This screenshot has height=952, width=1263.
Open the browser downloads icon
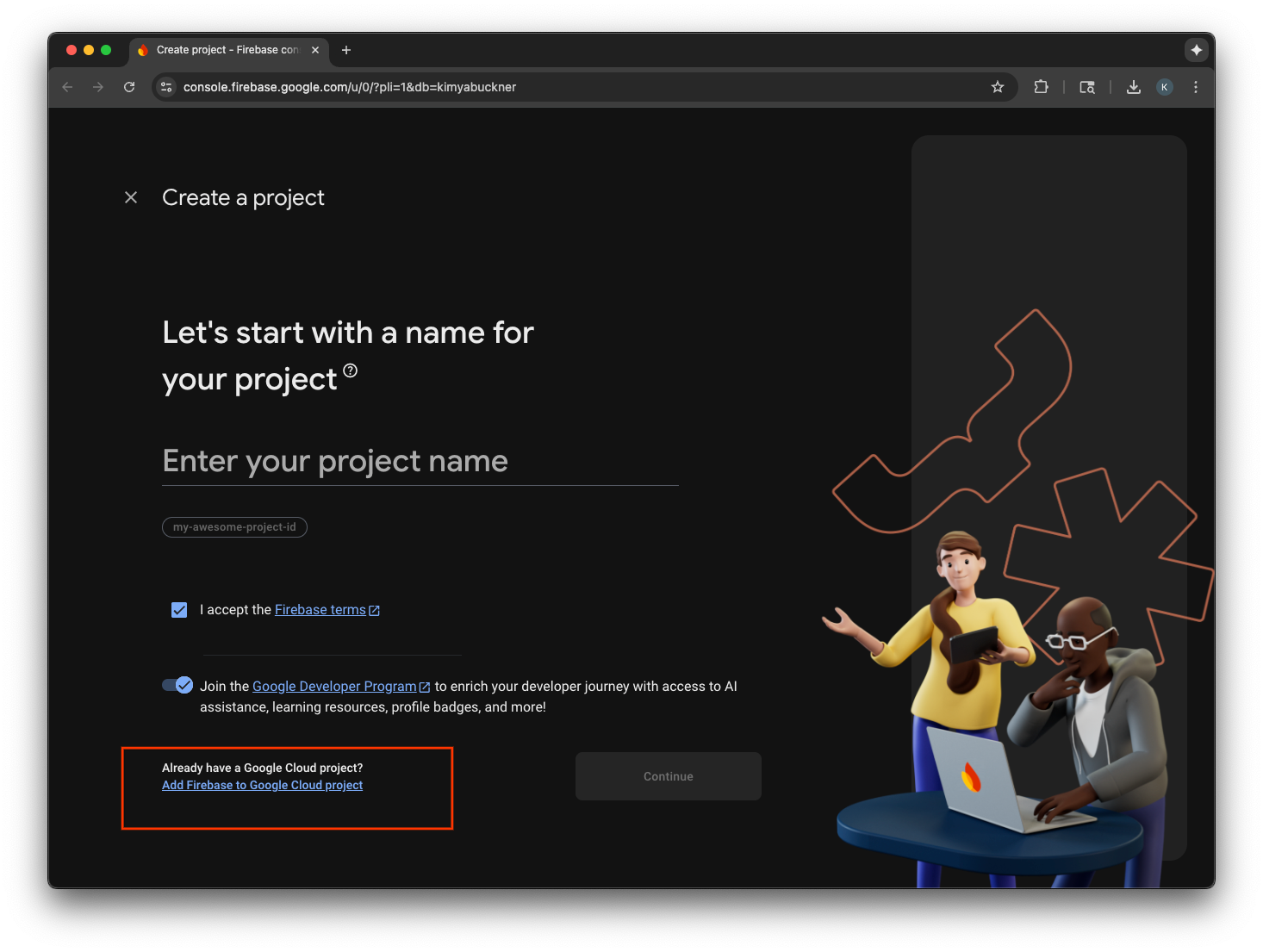(x=1133, y=87)
